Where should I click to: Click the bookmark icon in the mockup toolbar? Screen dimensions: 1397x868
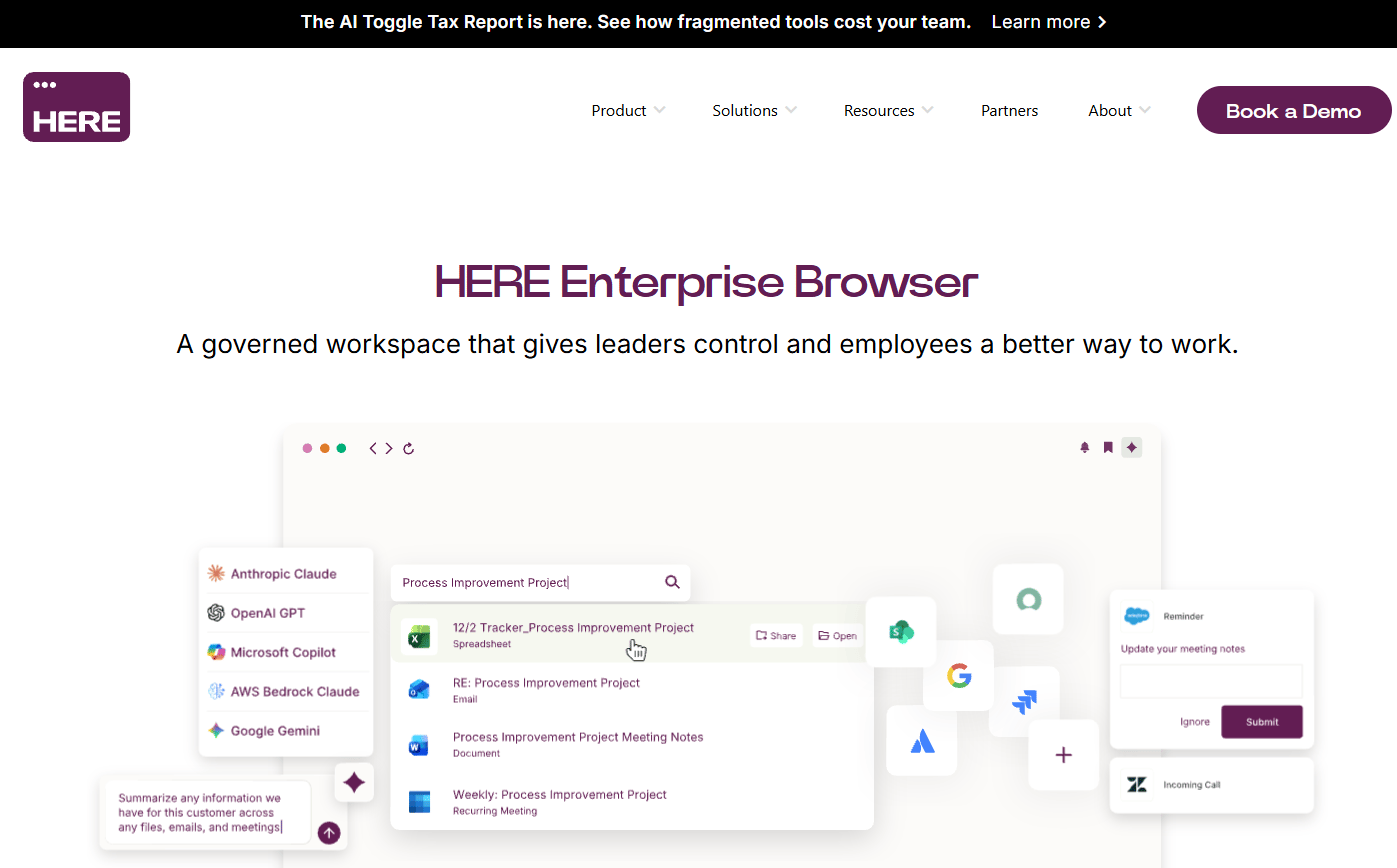[1108, 448]
